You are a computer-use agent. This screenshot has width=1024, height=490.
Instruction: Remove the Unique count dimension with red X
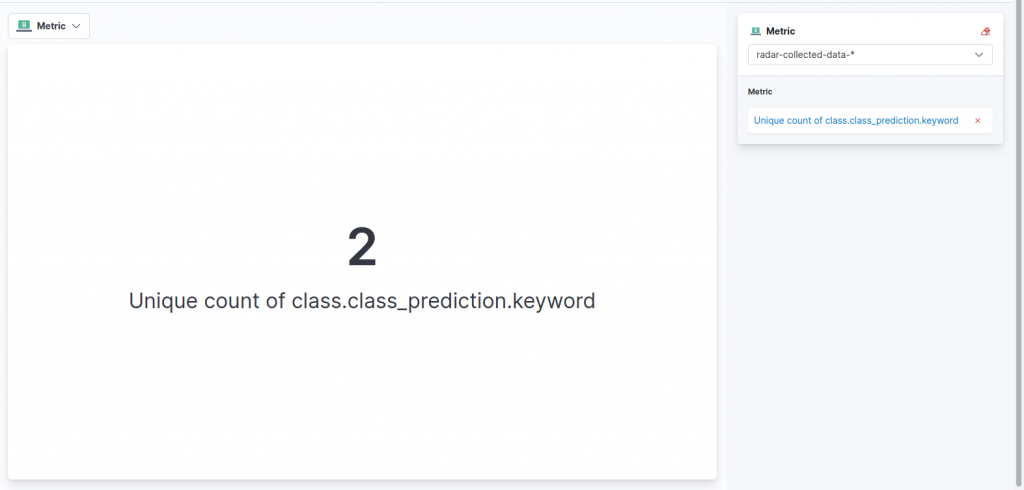pyautogui.click(x=977, y=120)
